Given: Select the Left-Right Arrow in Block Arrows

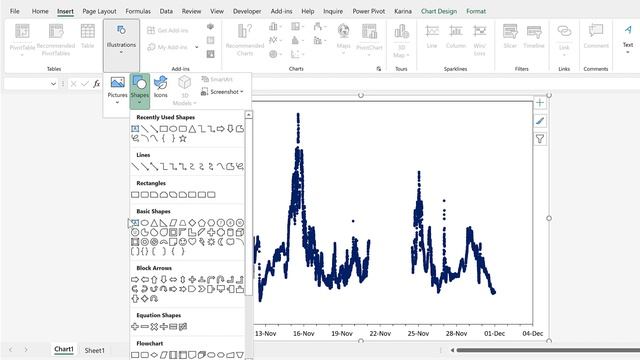Looking at the screenshot, I should [173, 280].
